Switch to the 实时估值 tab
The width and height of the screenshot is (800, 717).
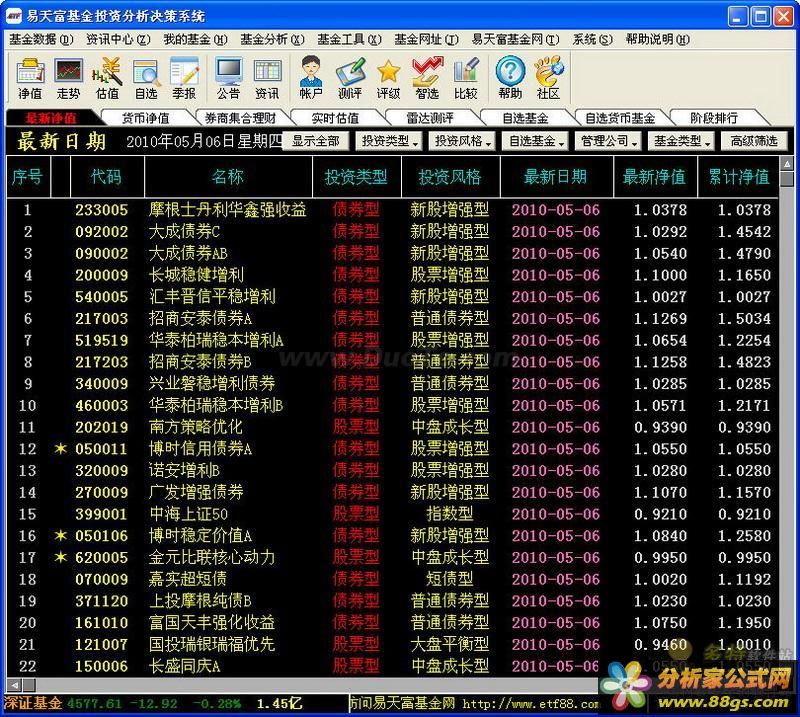(x=335, y=118)
